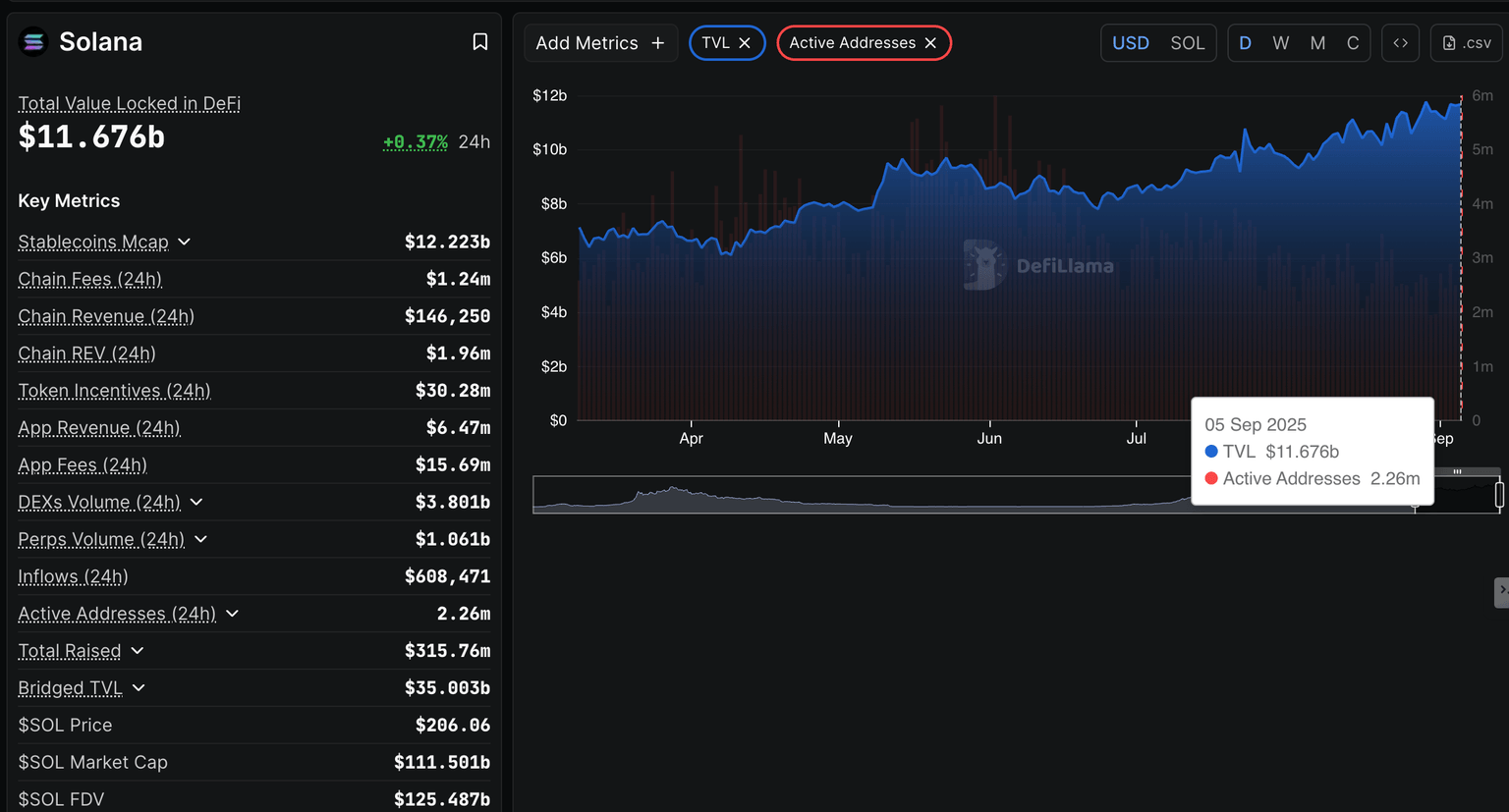Expand the Bridged TVL breakdown
This screenshot has height=812, width=1509.
click(139, 688)
